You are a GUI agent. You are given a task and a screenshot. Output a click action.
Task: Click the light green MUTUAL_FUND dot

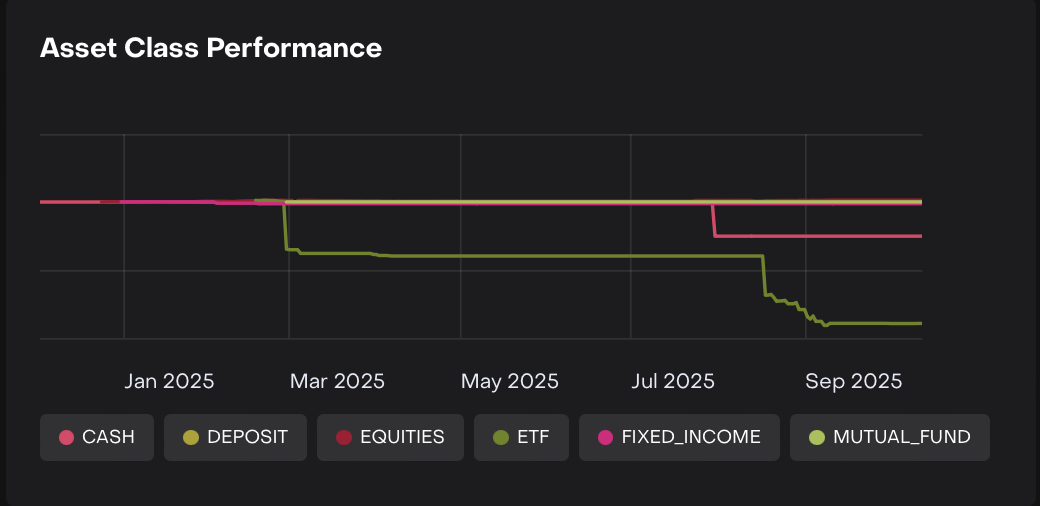[x=817, y=437]
